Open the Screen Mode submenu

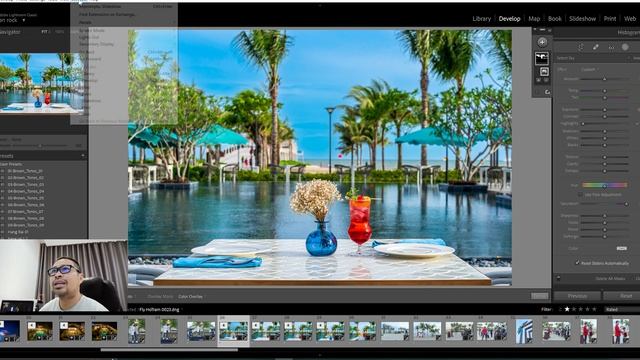pyautogui.click(x=92, y=30)
